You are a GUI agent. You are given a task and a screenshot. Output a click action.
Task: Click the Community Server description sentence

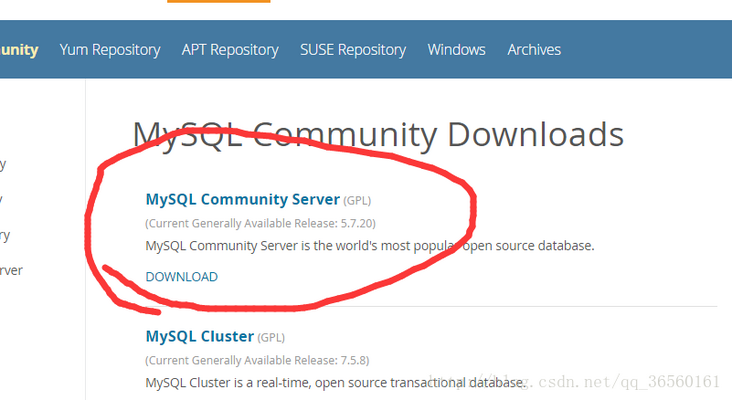370,246
